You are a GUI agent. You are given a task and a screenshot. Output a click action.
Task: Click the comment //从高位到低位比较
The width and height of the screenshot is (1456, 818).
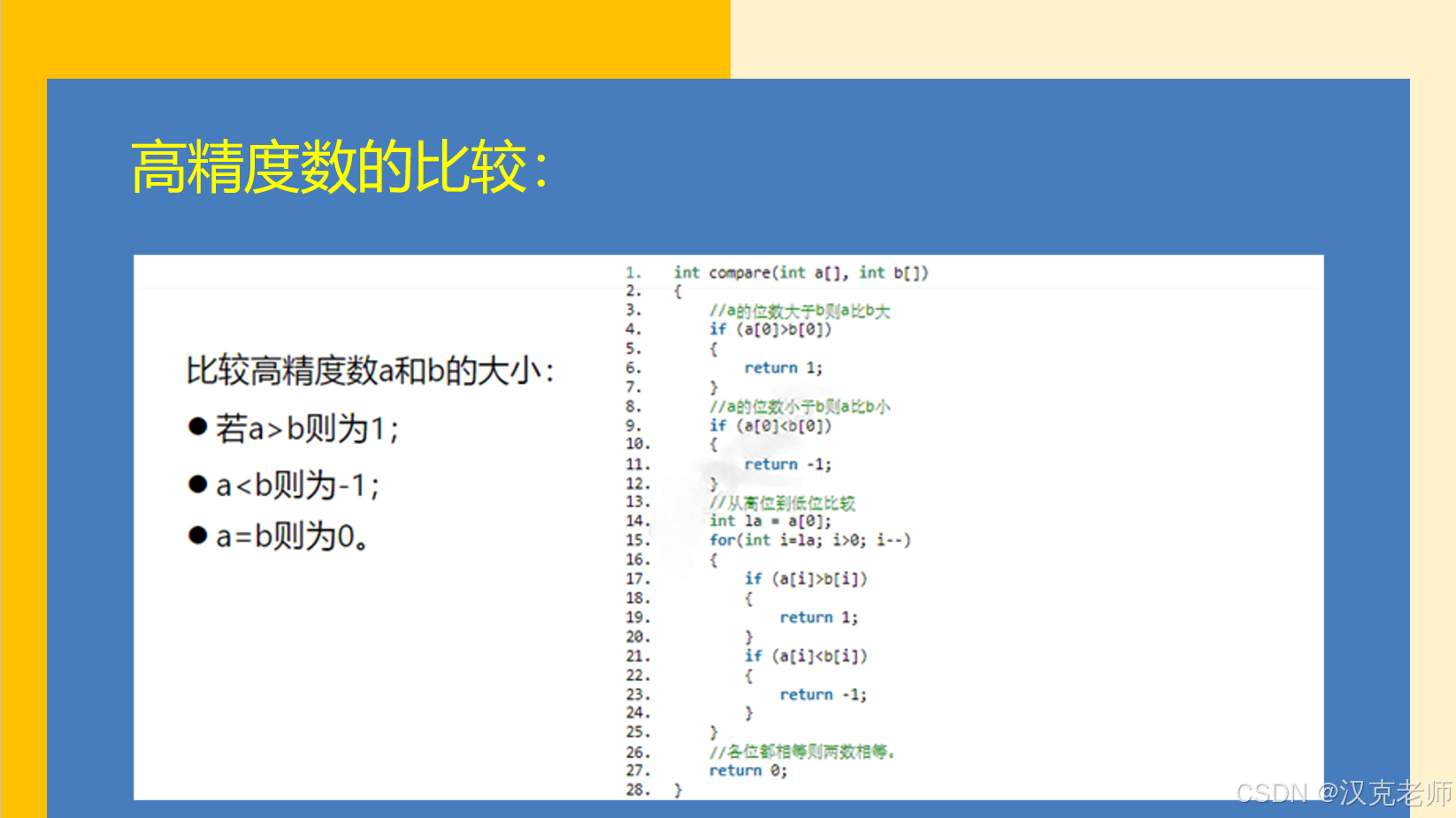pyautogui.click(x=782, y=503)
